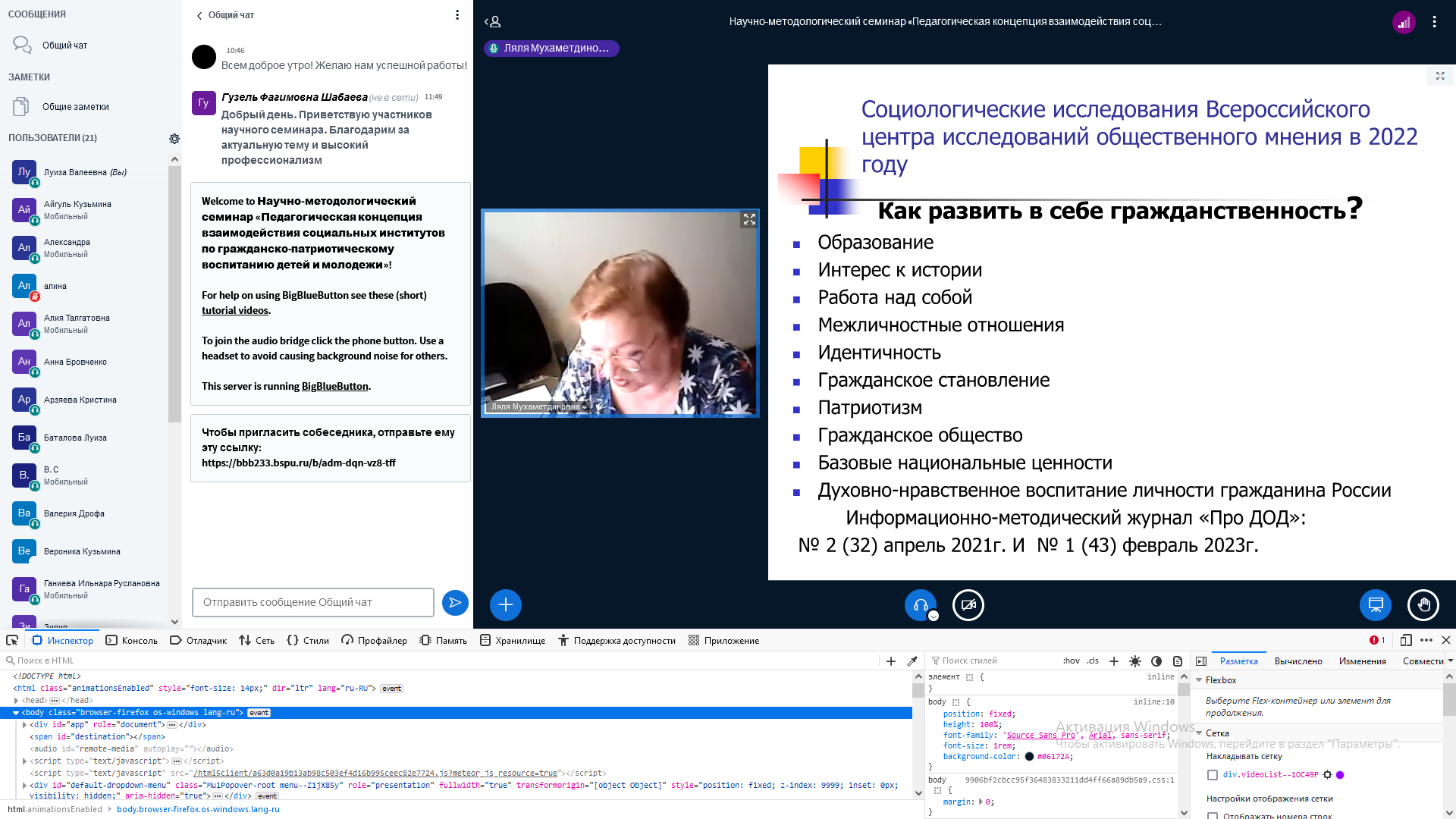The width and height of the screenshot is (1456, 819).
Task: Click the raise hand button
Action: 1423,604
